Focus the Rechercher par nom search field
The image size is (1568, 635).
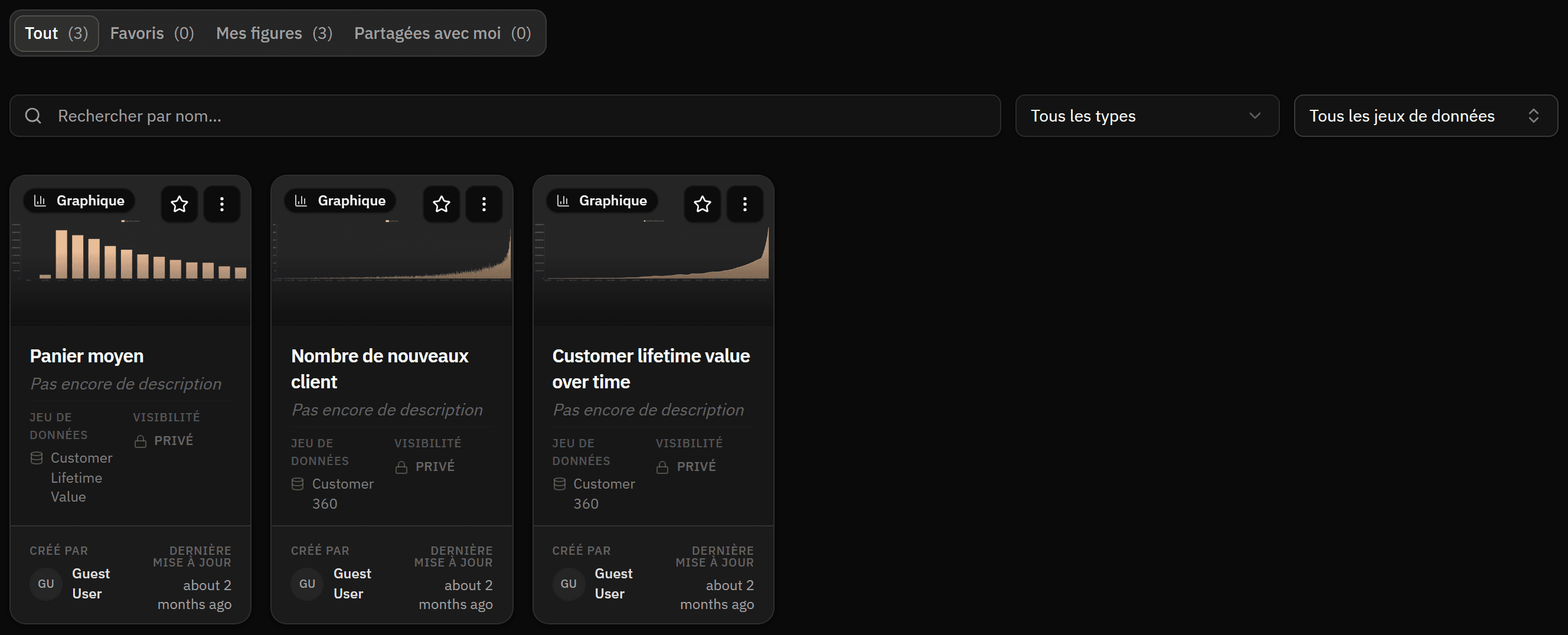(505, 116)
